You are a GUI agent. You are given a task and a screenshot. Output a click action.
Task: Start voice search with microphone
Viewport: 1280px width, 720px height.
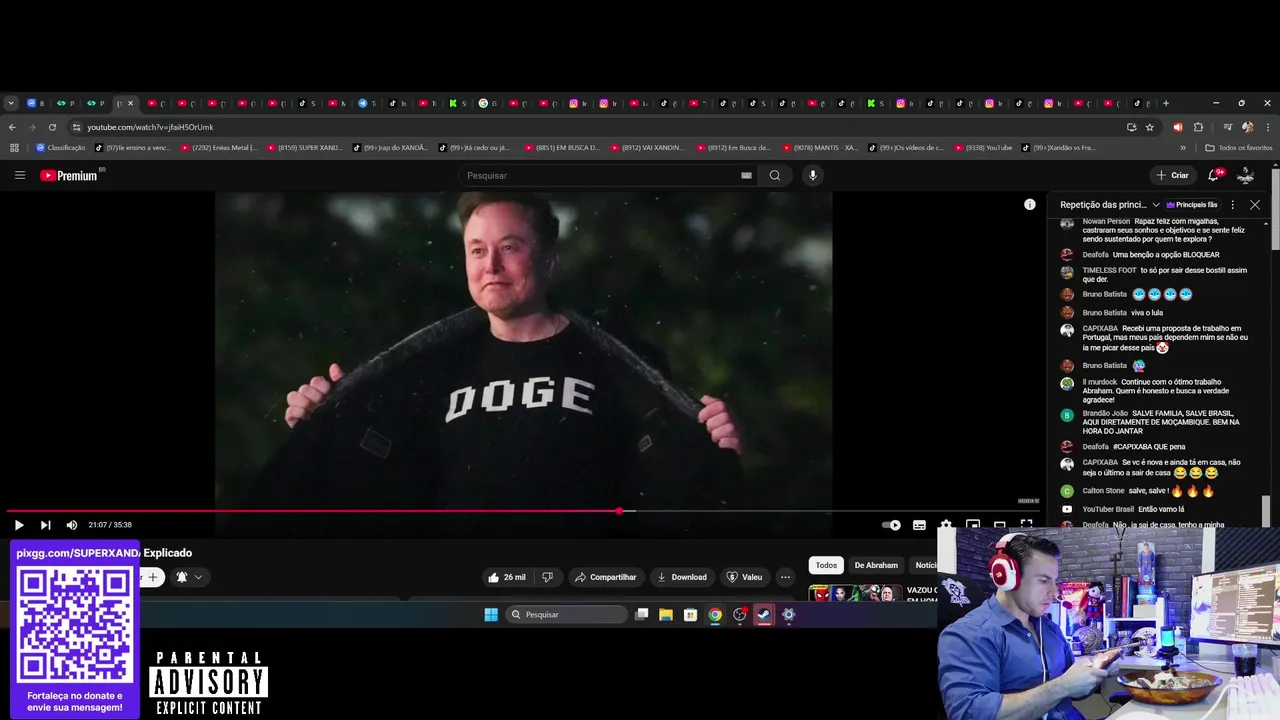[x=812, y=175]
